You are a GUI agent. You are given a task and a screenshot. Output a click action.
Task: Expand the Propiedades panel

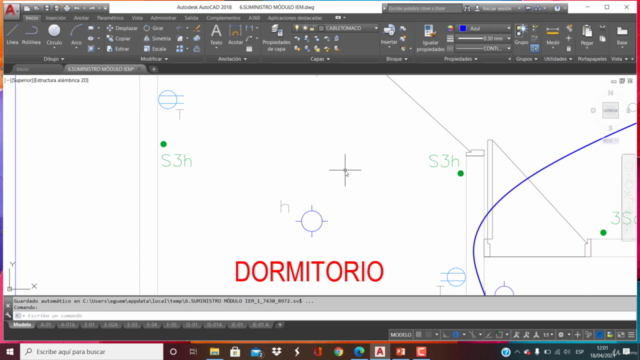460,59
